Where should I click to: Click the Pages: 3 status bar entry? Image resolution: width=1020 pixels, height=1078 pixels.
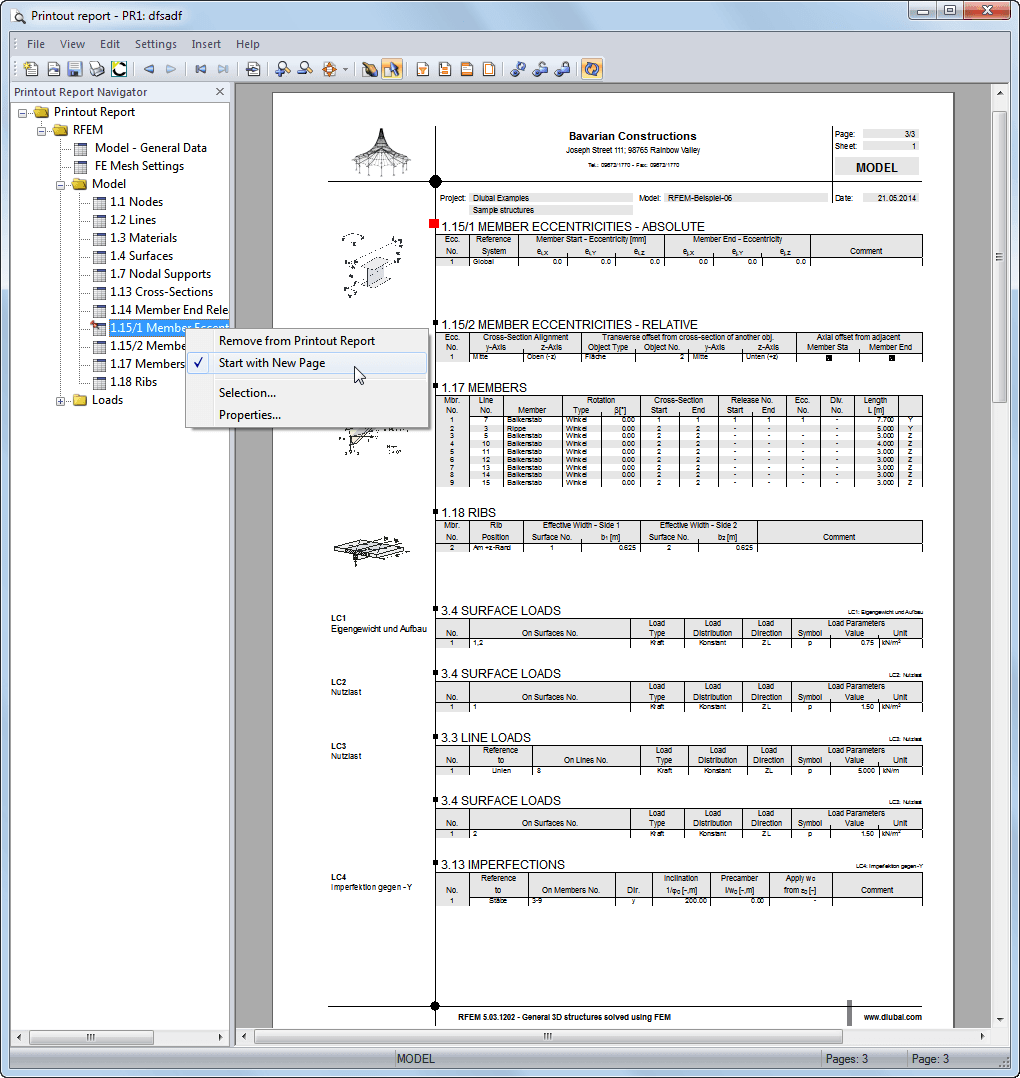[847, 1059]
